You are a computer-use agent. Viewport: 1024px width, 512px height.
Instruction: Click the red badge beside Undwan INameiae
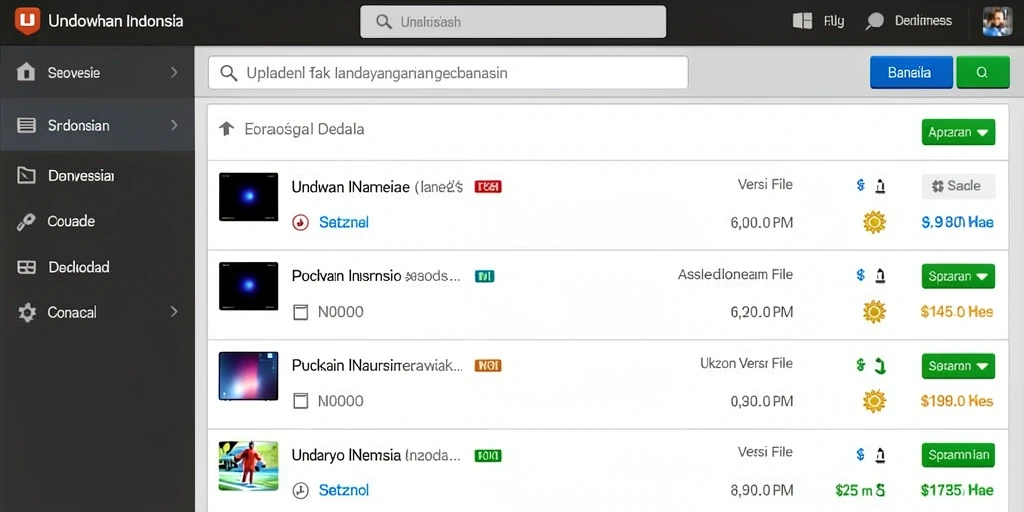click(x=488, y=187)
